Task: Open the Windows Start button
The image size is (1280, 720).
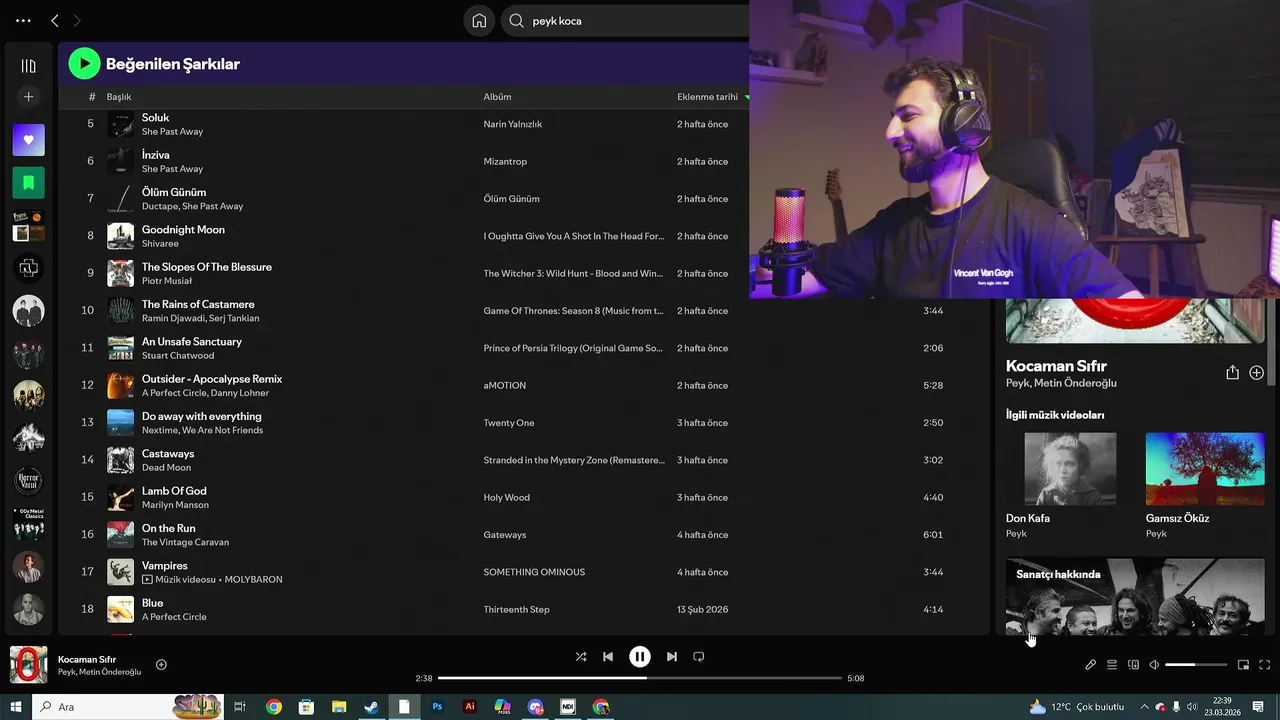Action: point(15,707)
